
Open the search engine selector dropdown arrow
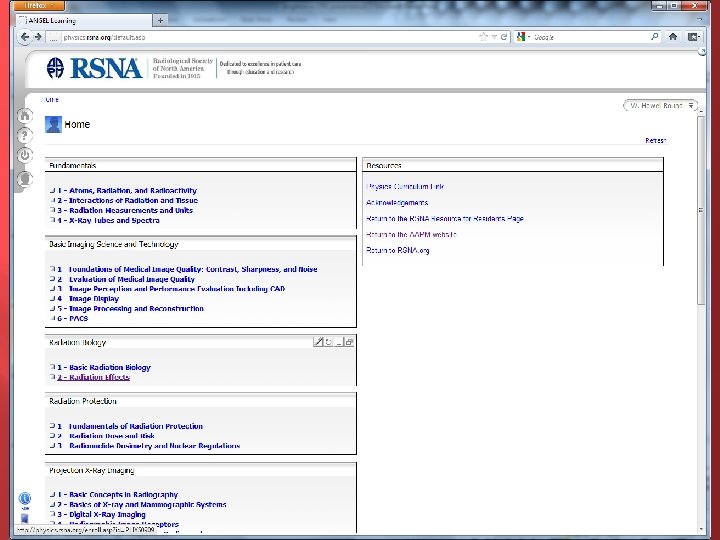[x=529, y=37]
